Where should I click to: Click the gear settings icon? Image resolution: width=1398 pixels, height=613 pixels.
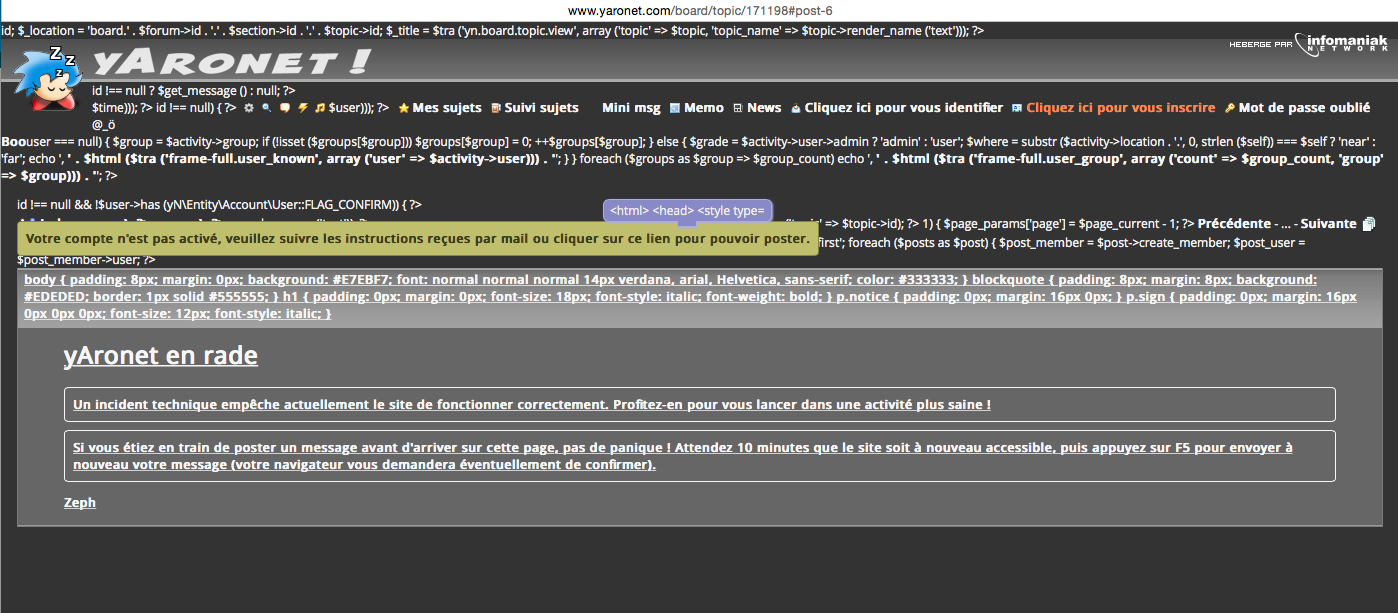248,108
